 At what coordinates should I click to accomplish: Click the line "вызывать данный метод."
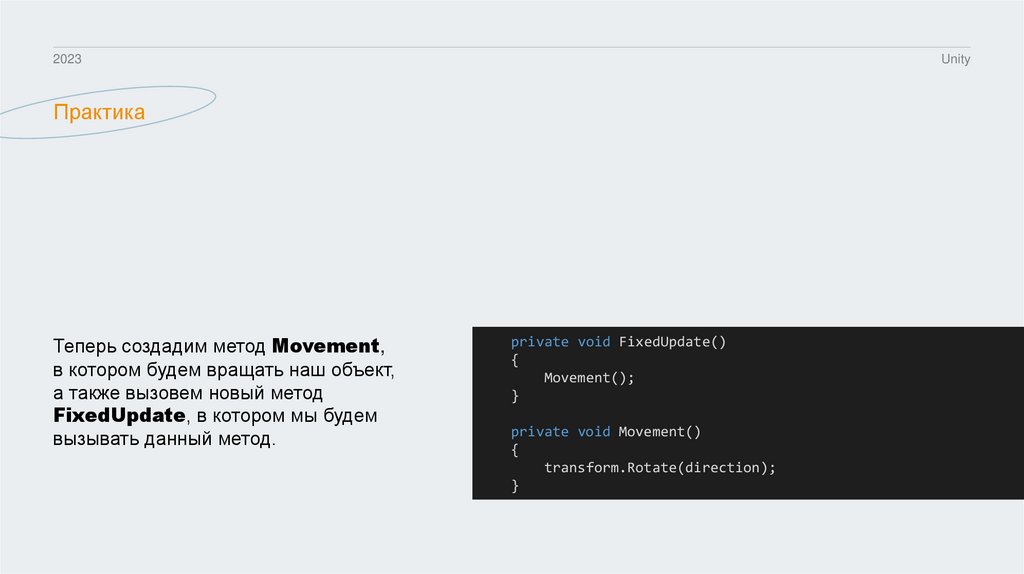pos(163,439)
